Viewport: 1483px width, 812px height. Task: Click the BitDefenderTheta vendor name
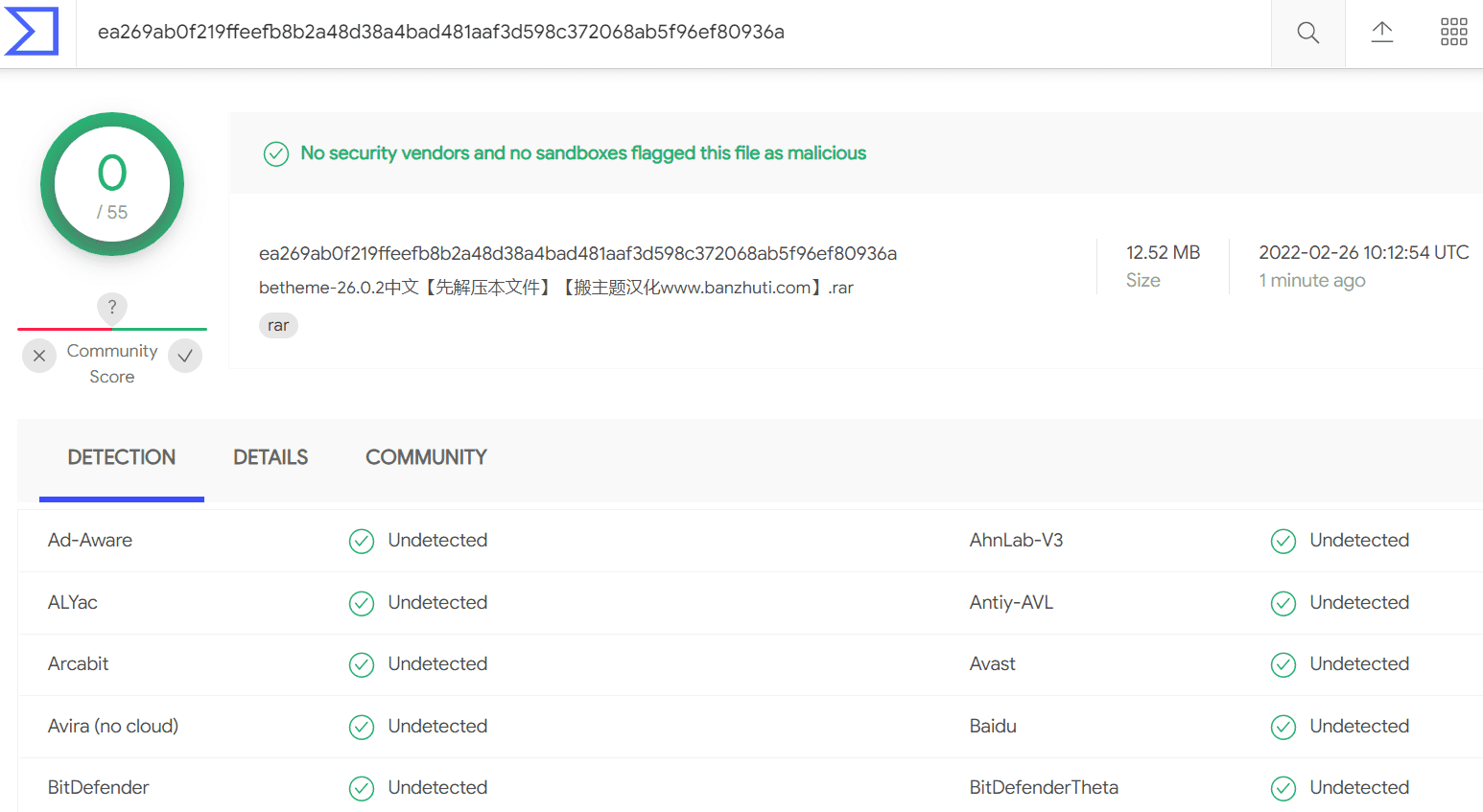(x=1044, y=787)
